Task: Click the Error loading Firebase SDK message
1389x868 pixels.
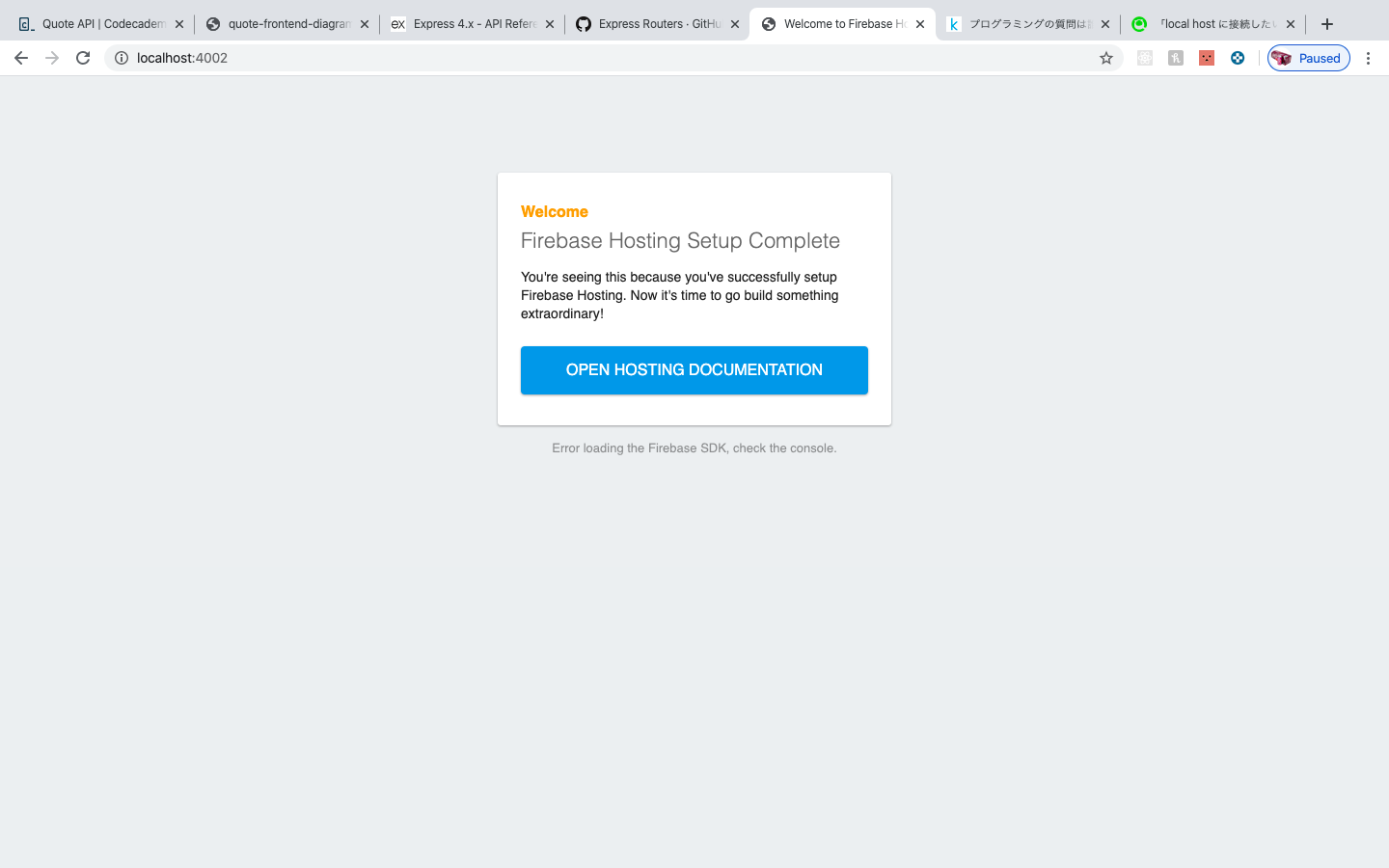Action: tap(694, 448)
